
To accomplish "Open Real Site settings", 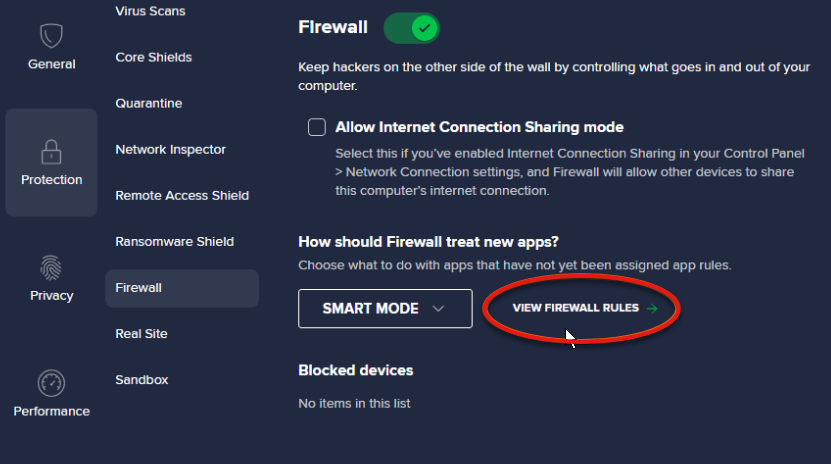I will click(x=141, y=333).
